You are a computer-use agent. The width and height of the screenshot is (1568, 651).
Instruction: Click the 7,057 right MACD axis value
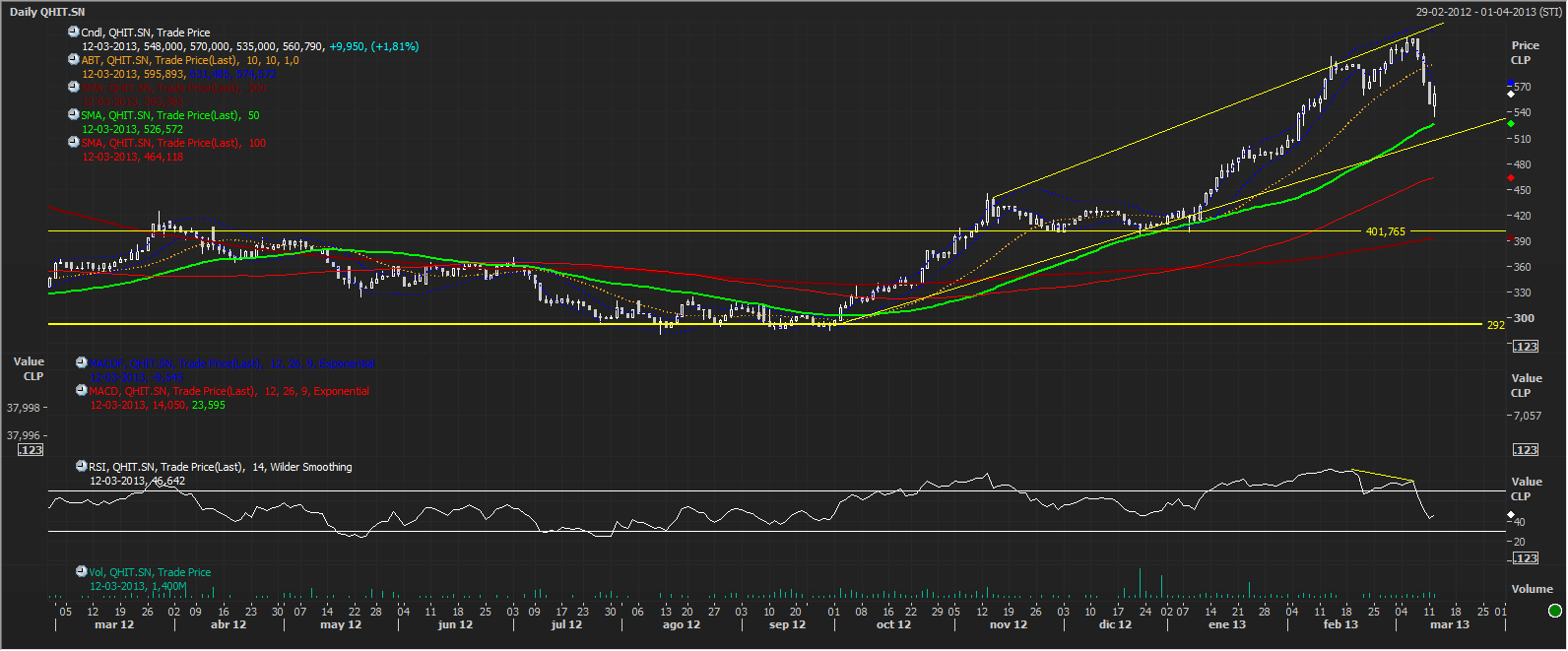click(1527, 416)
